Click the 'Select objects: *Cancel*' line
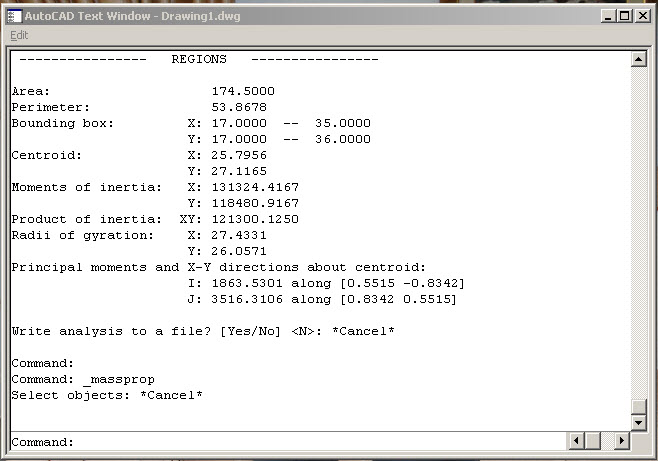The height and width of the screenshot is (461, 658). (x=107, y=396)
